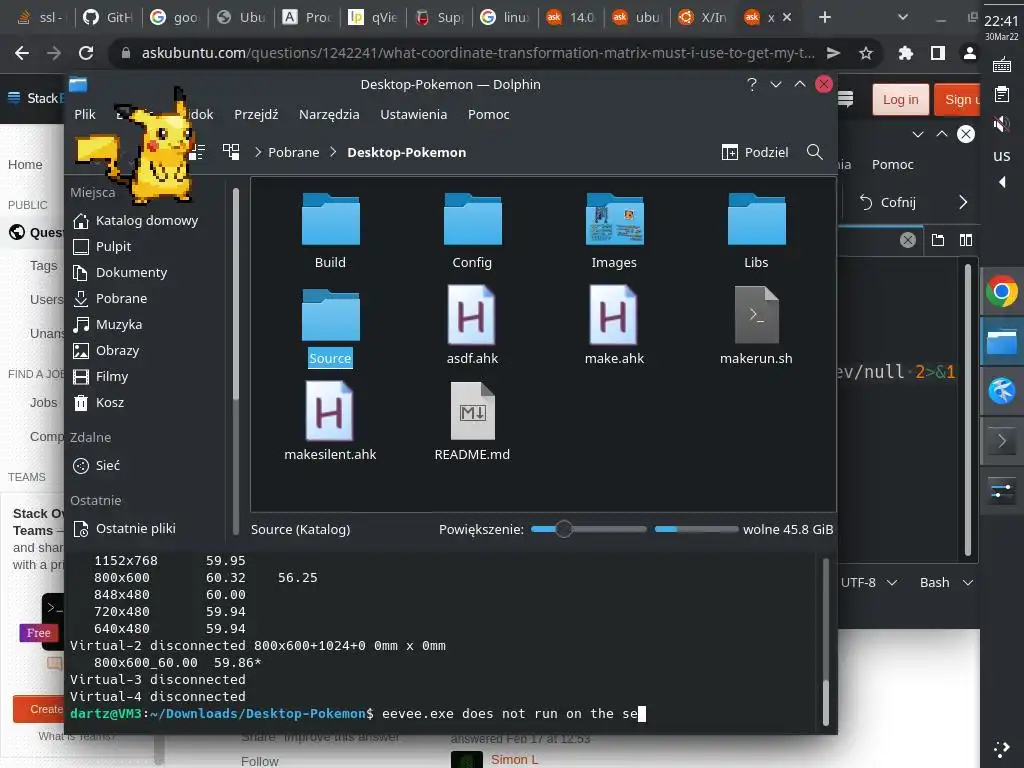Viewport: 1024px width, 768px height.
Task: Open Dokumenty in places sidebar
Action: tap(120, 273)
